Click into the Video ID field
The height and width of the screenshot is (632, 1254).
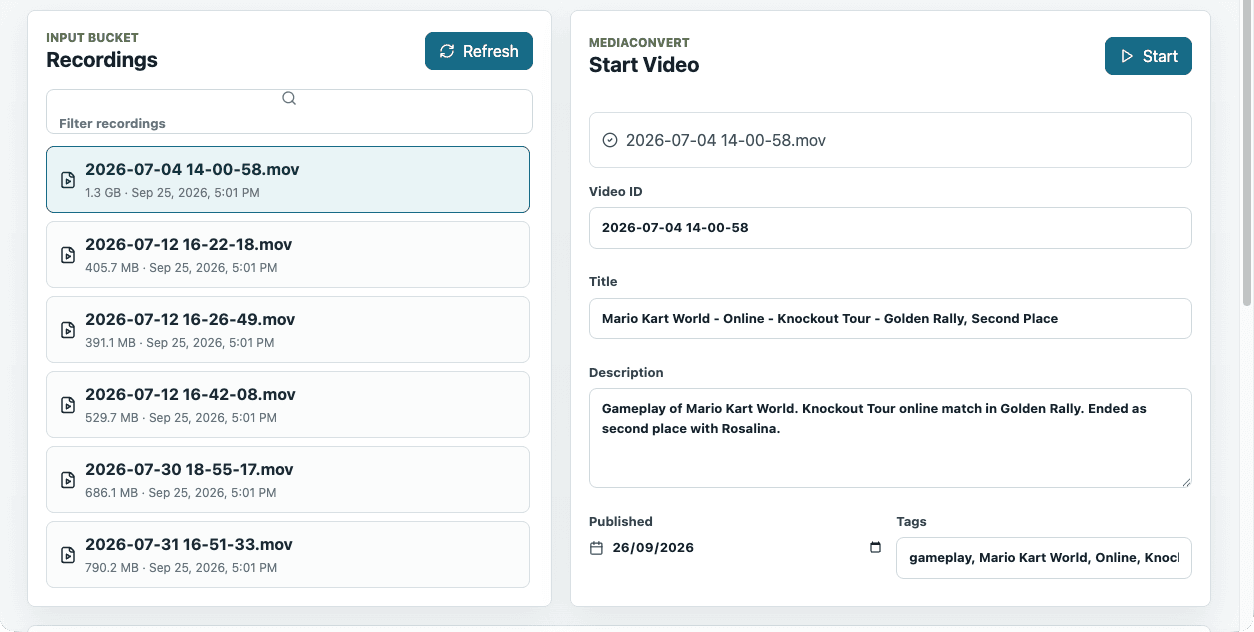[890, 228]
